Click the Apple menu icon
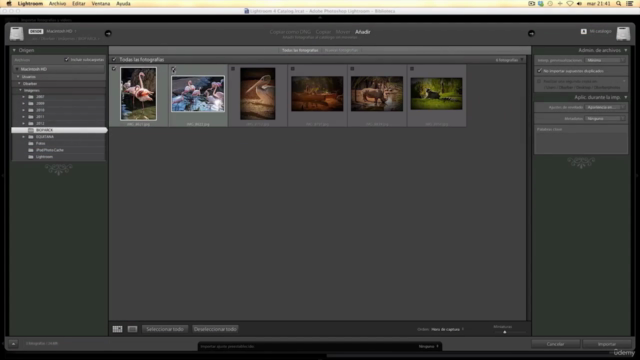The width and height of the screenshot is (640, 360). (x=9, y=4)
